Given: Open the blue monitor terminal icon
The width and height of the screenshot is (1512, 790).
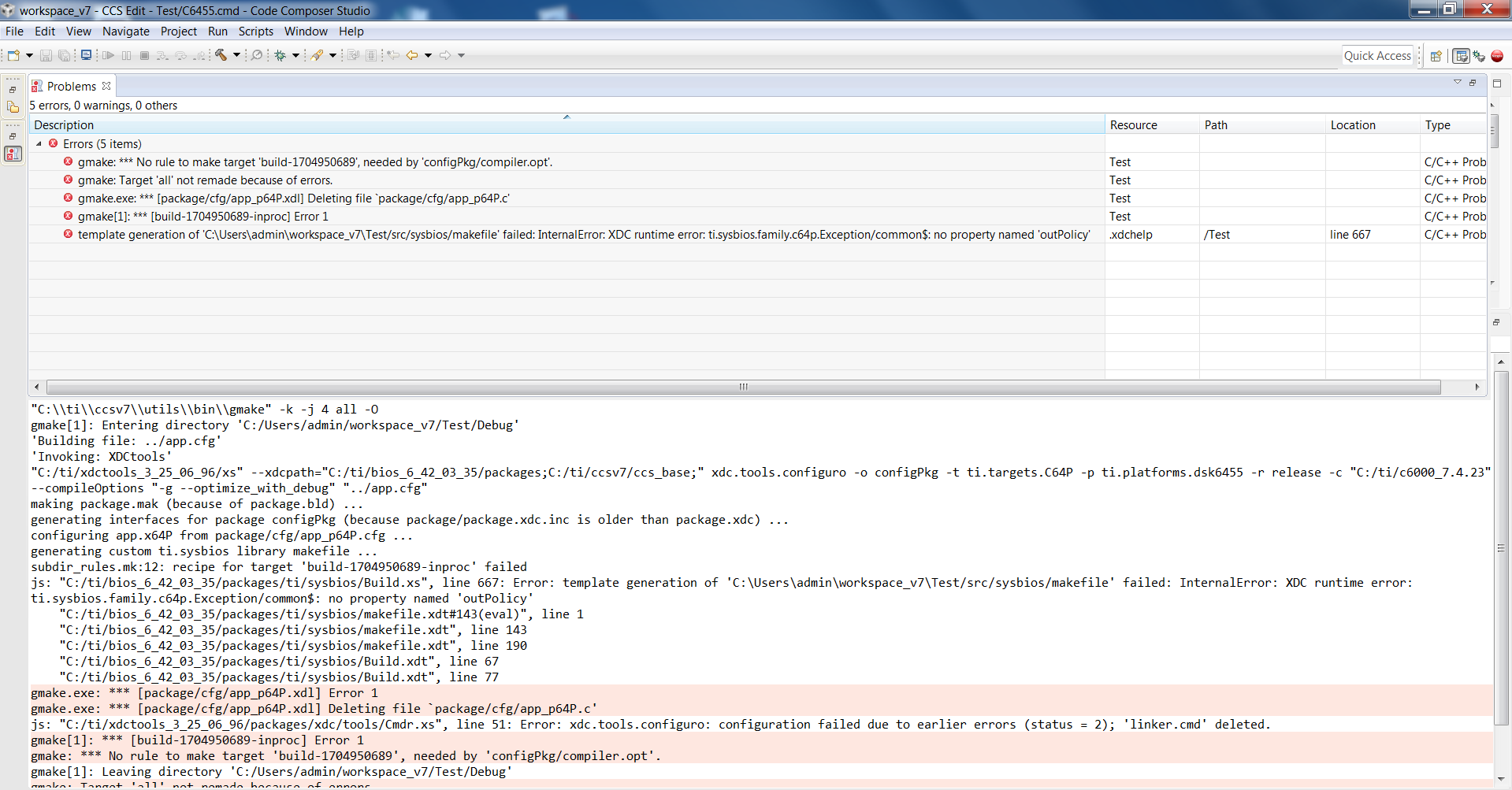Looking at the screenshot, I should (86, 55).
